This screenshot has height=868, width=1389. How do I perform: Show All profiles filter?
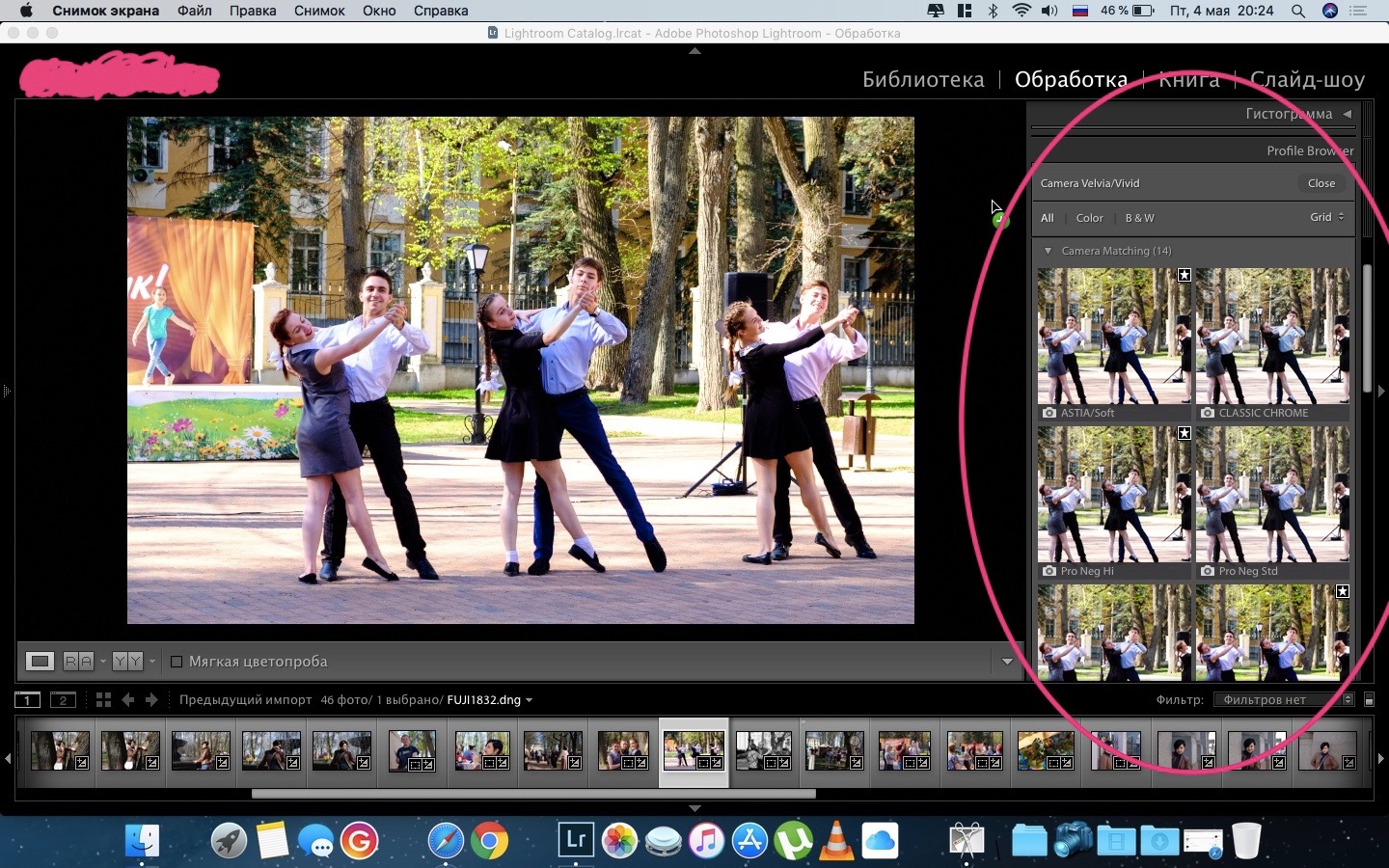point(1047,218)
